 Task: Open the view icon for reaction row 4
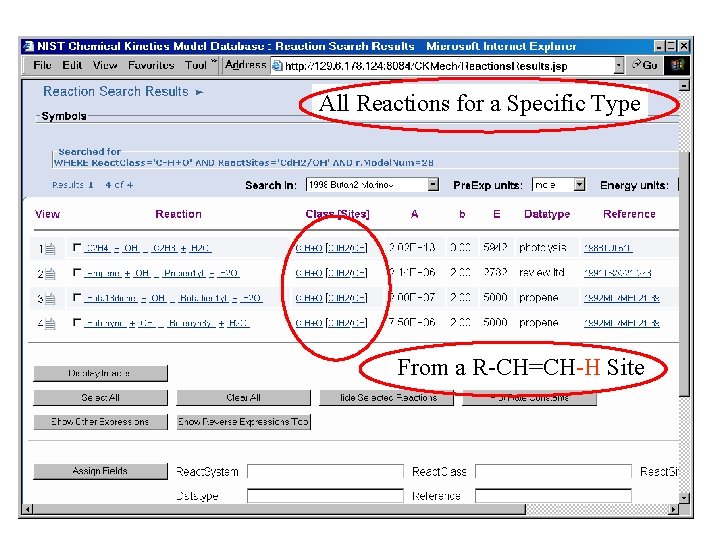coord(50,323)
